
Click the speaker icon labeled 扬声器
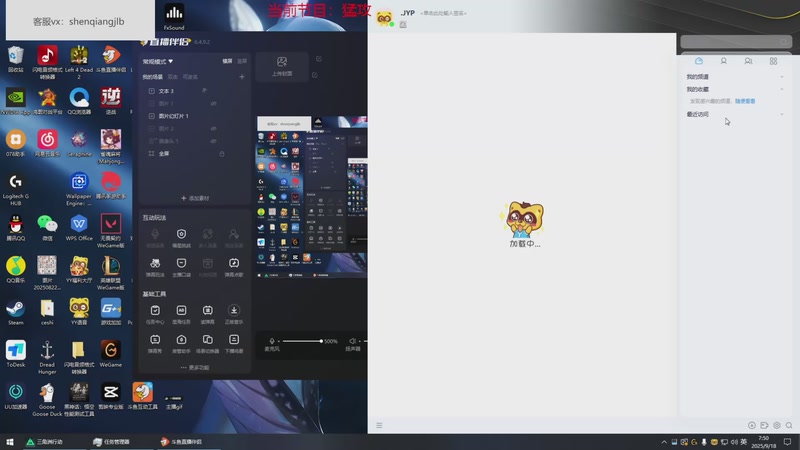pyautogui.click(x=353, y=341)
